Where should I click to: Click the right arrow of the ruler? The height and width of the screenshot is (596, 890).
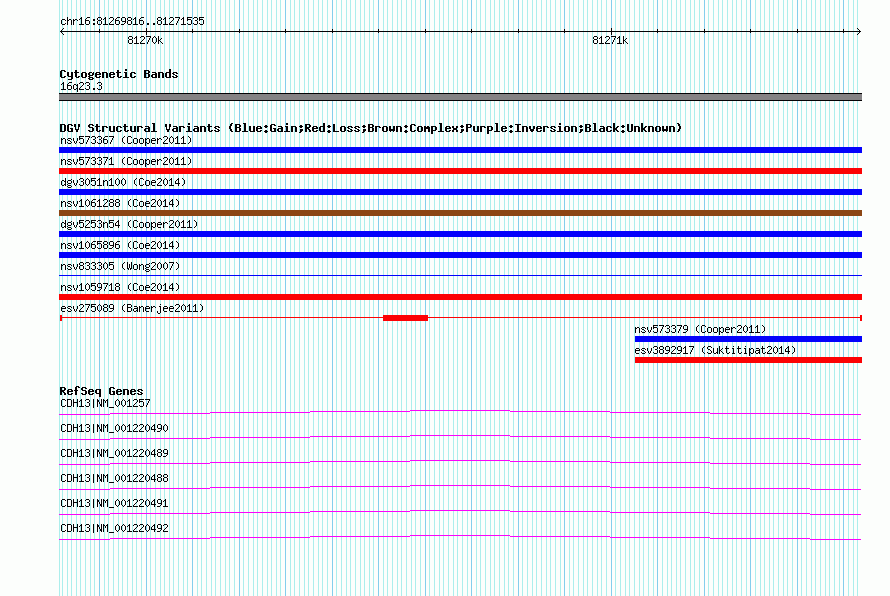(x=859, y=32)
